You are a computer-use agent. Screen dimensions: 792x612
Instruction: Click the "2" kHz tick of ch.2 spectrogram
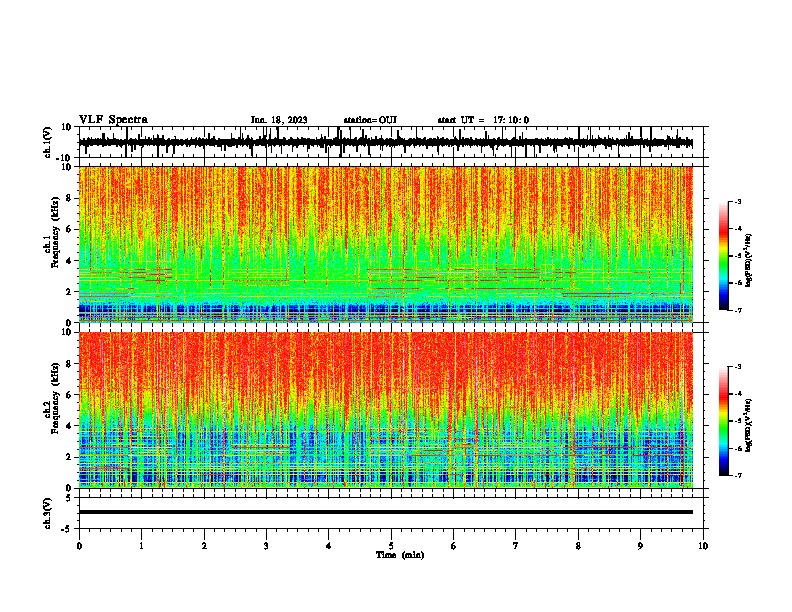[x=70, y=457]
